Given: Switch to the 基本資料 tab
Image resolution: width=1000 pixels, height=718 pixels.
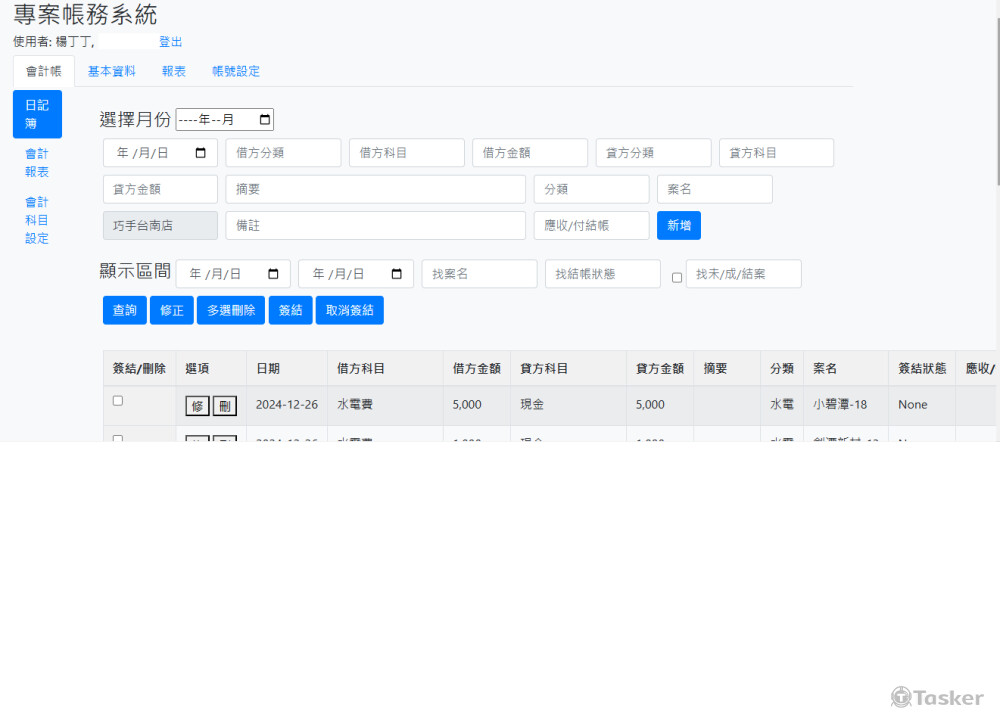Looking at the screenshot, I should 112,71.
